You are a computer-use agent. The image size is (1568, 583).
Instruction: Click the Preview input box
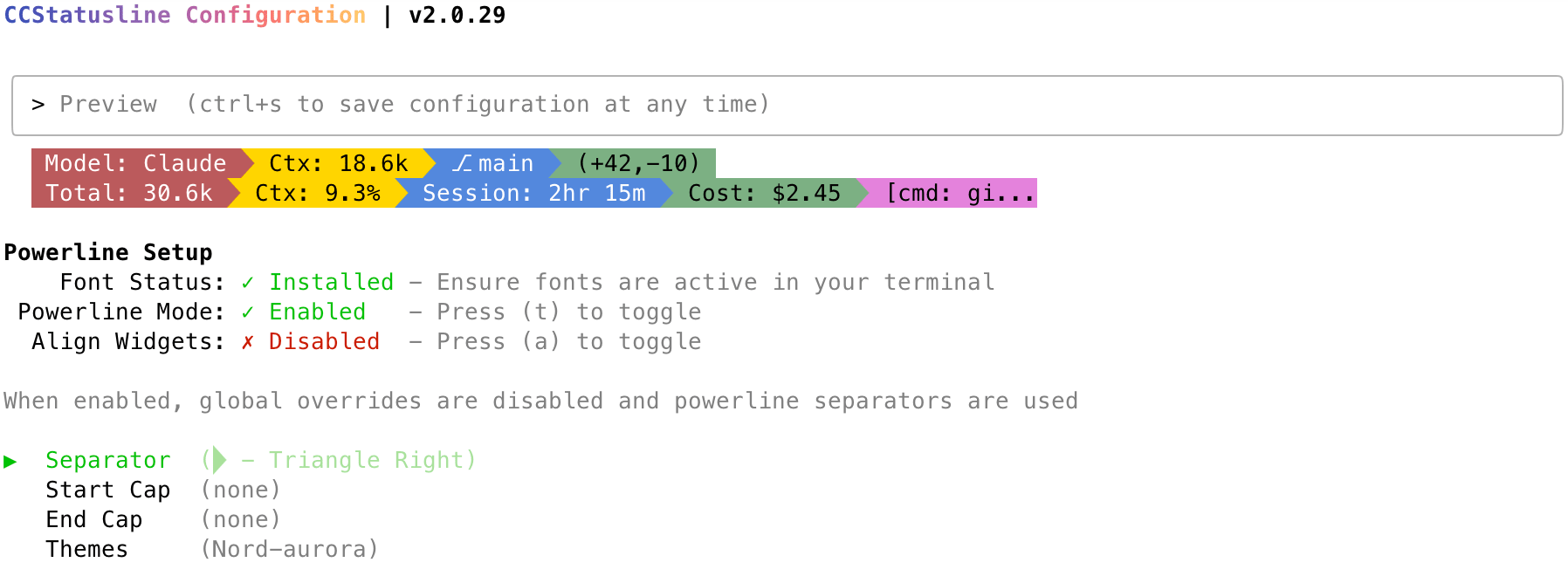tap(787, 106)
